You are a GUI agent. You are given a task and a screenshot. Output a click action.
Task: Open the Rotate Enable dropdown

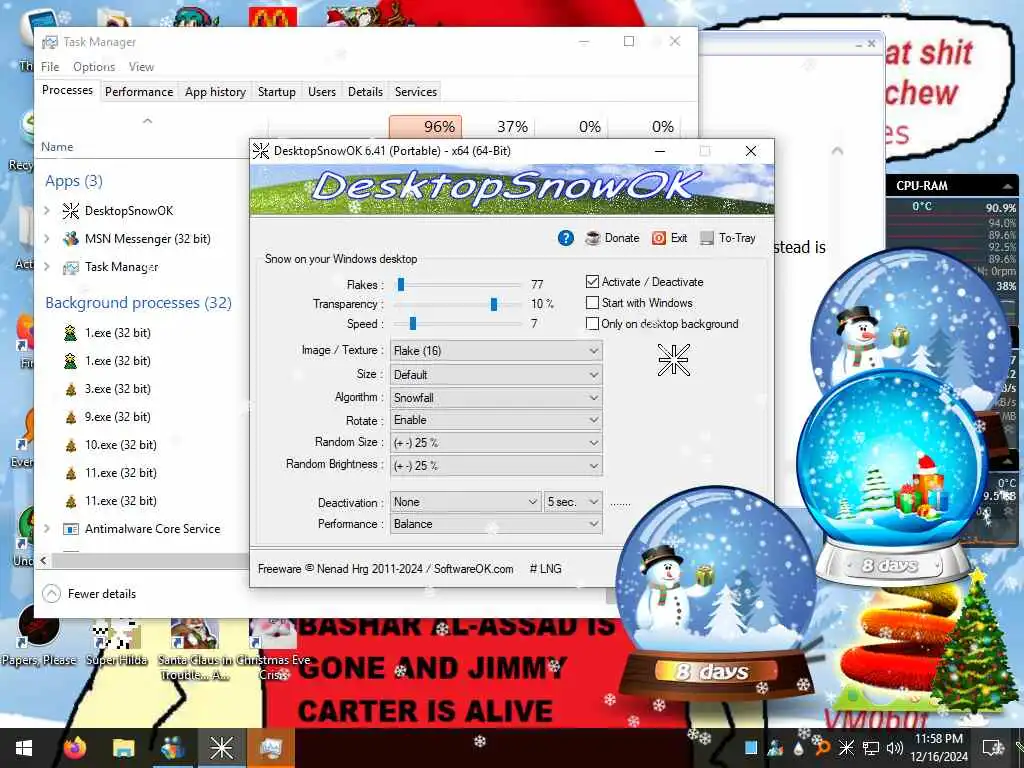pyautogui.click(x=496, y=420)
